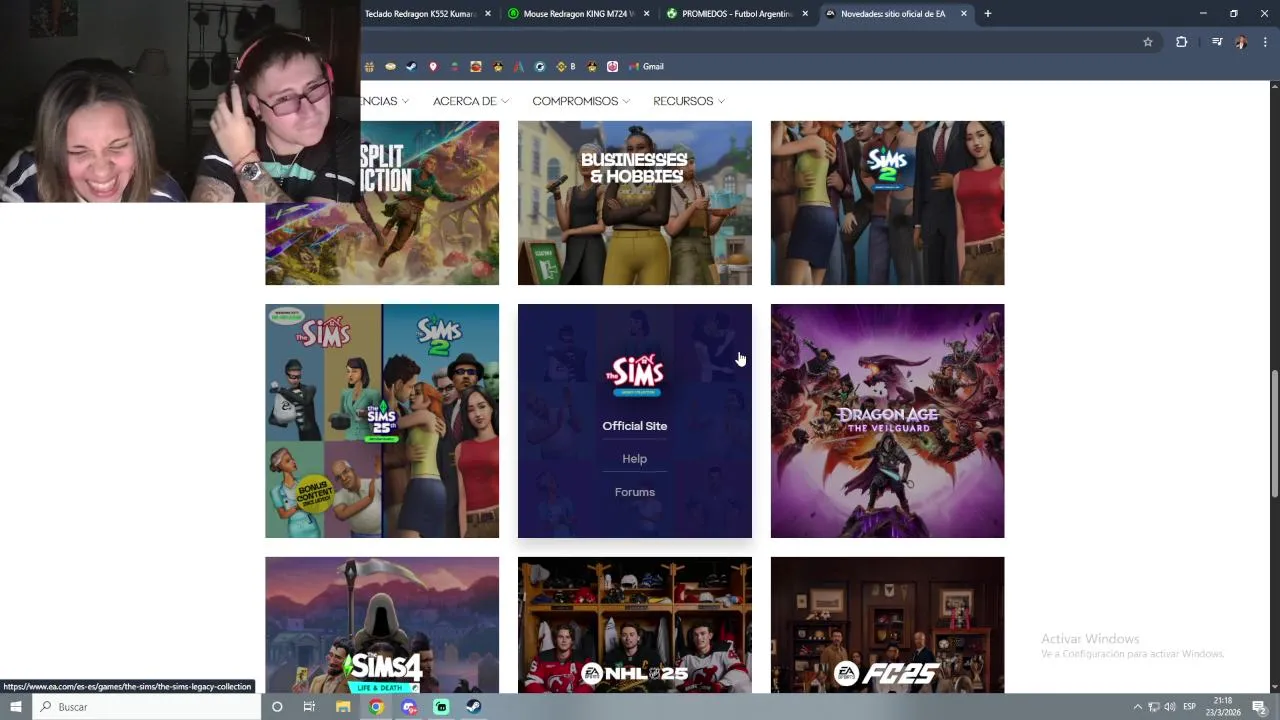
Task: Open a new browser tab with plus
Action: pyautogui.click(x=988, y=14)
